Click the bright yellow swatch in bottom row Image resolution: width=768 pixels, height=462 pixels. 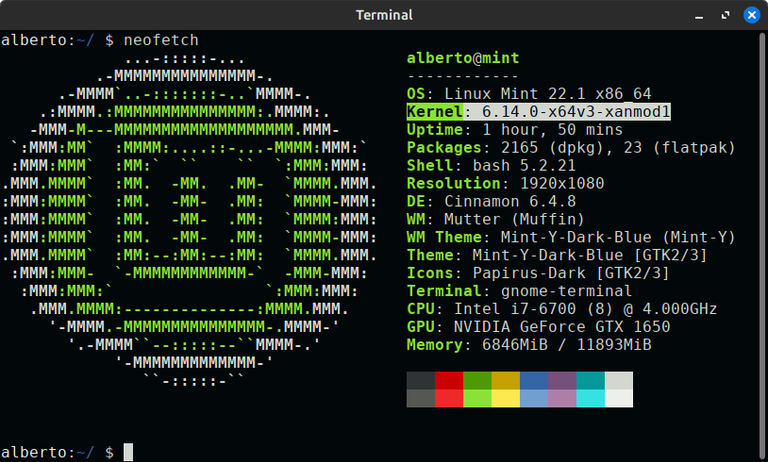506,398
